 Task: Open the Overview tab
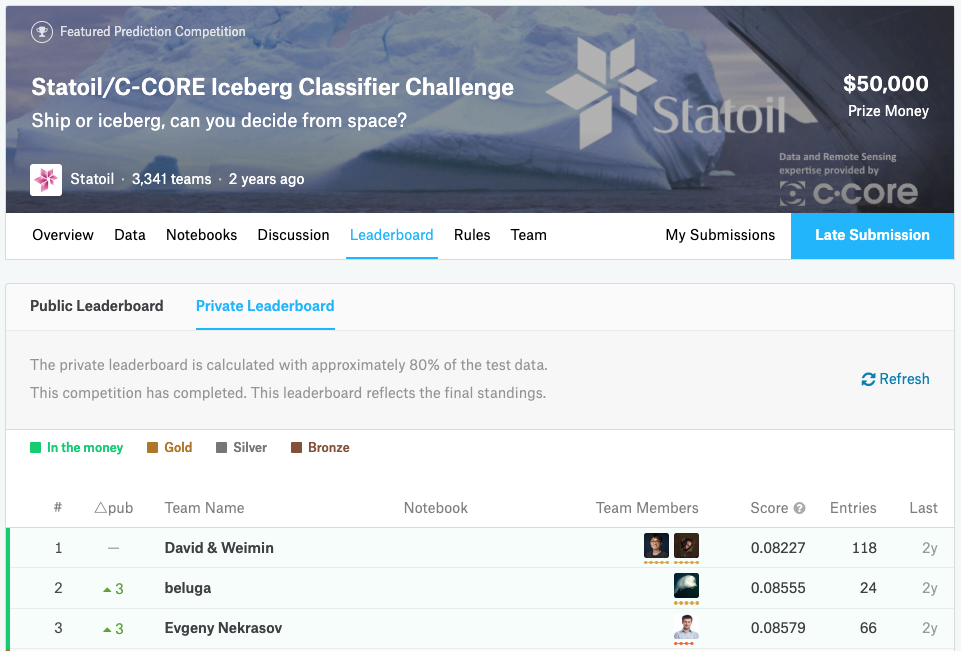(x=63, y=235)
